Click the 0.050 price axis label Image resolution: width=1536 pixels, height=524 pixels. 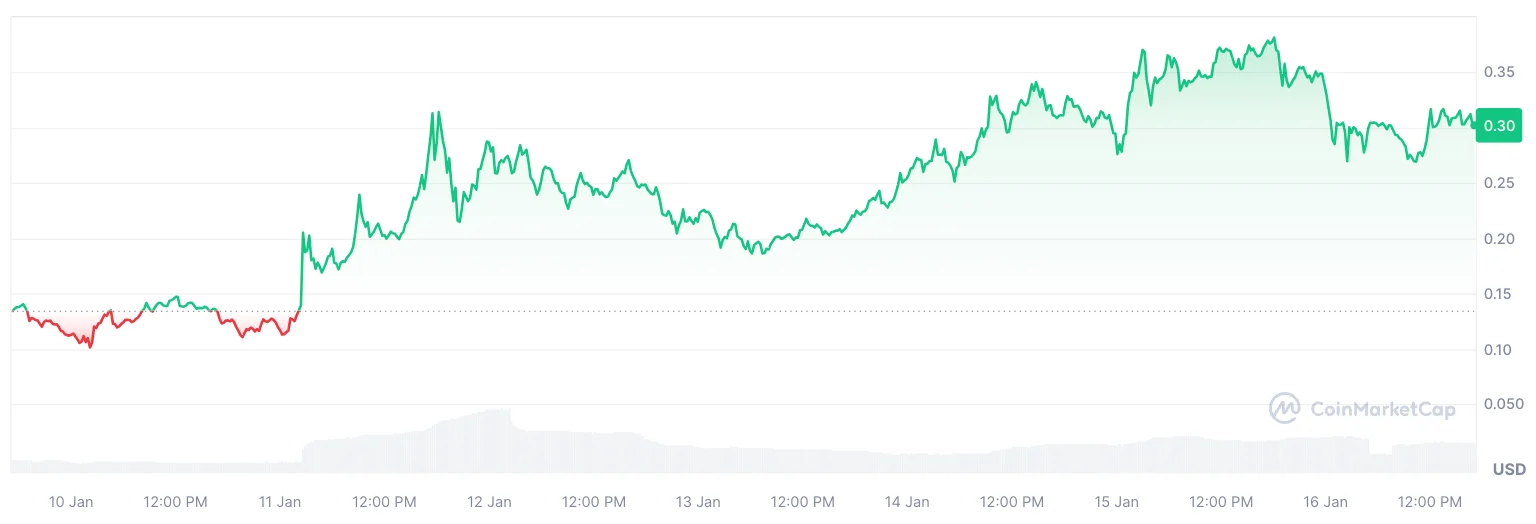click(x=1502, y=405)
